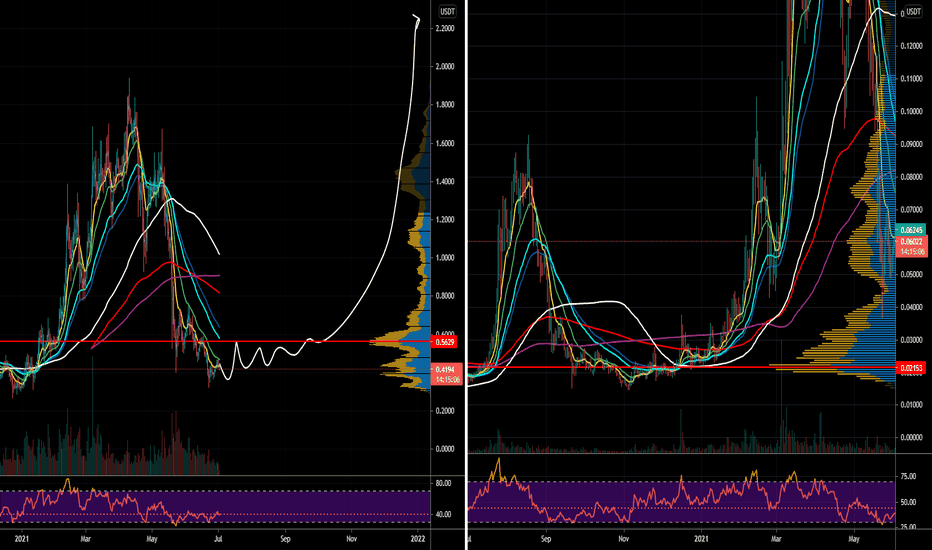Image resolution: width=932 pixels, height=550 pixels.
Task: Open the USDT currency selector on the right chart
Action: point(913,11)
